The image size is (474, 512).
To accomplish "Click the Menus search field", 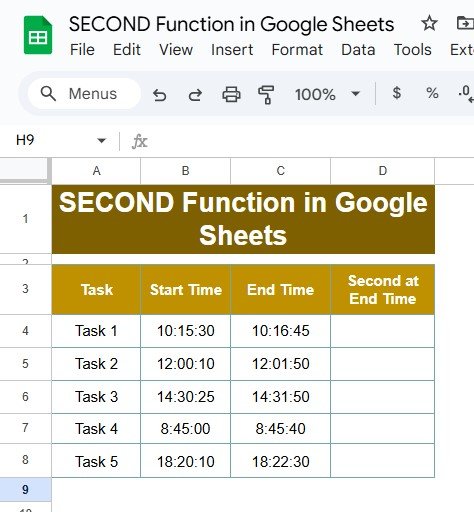I will [x=84, y=94].
